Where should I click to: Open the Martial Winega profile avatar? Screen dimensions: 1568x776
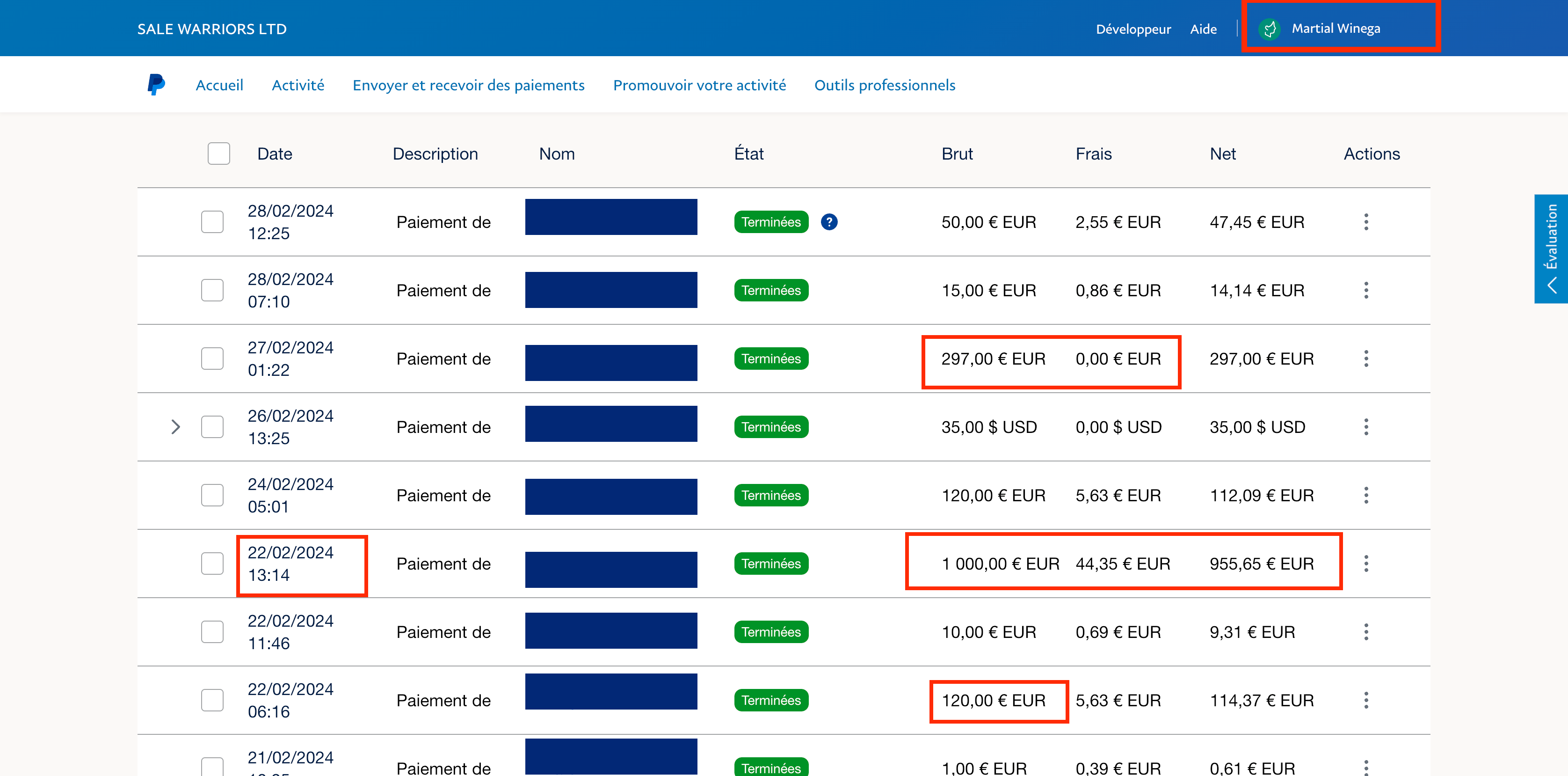(x=1270, y=29)
